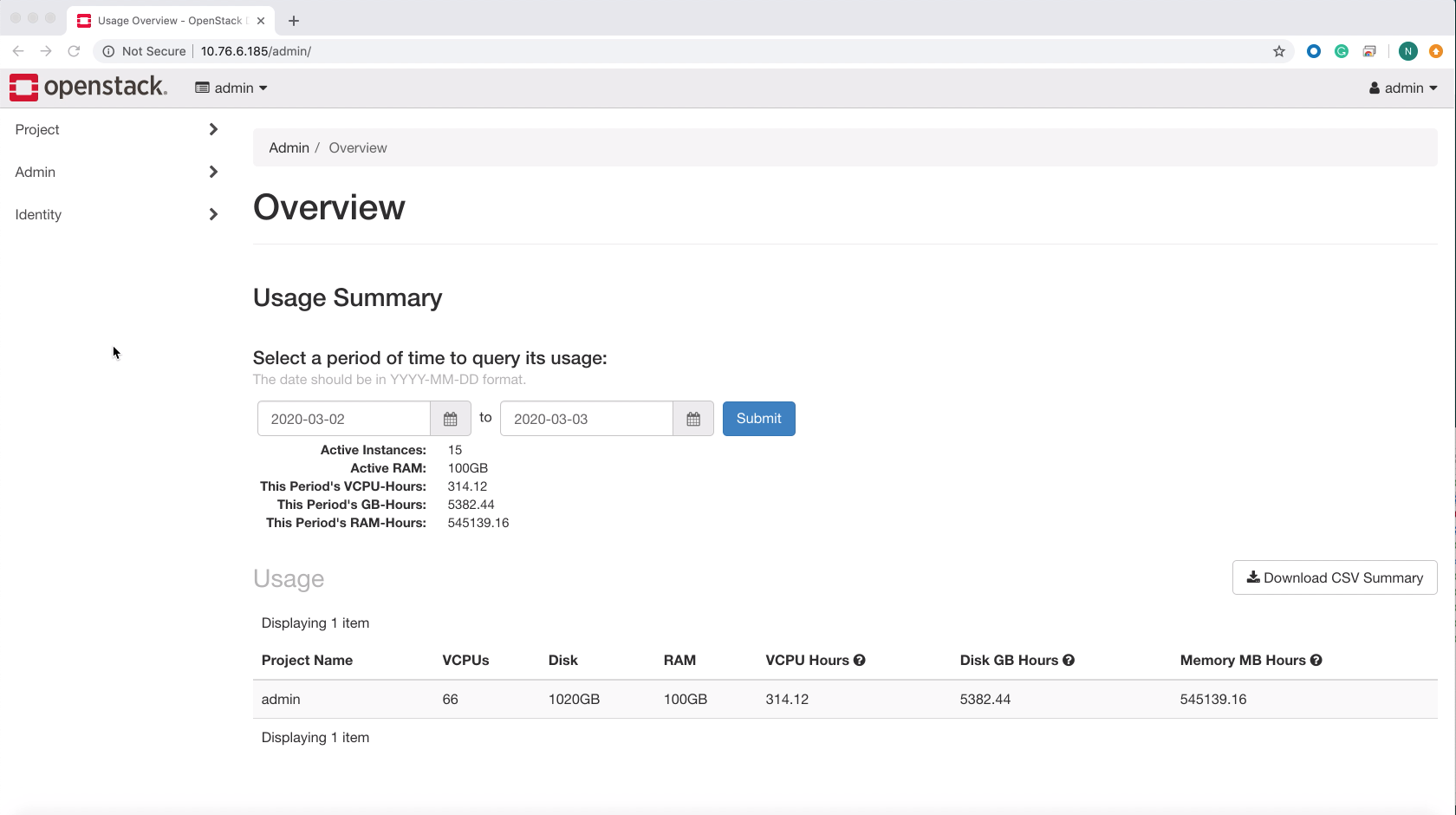
Task: Open the start date calendar picker
Action: click(x=451, y=419)
